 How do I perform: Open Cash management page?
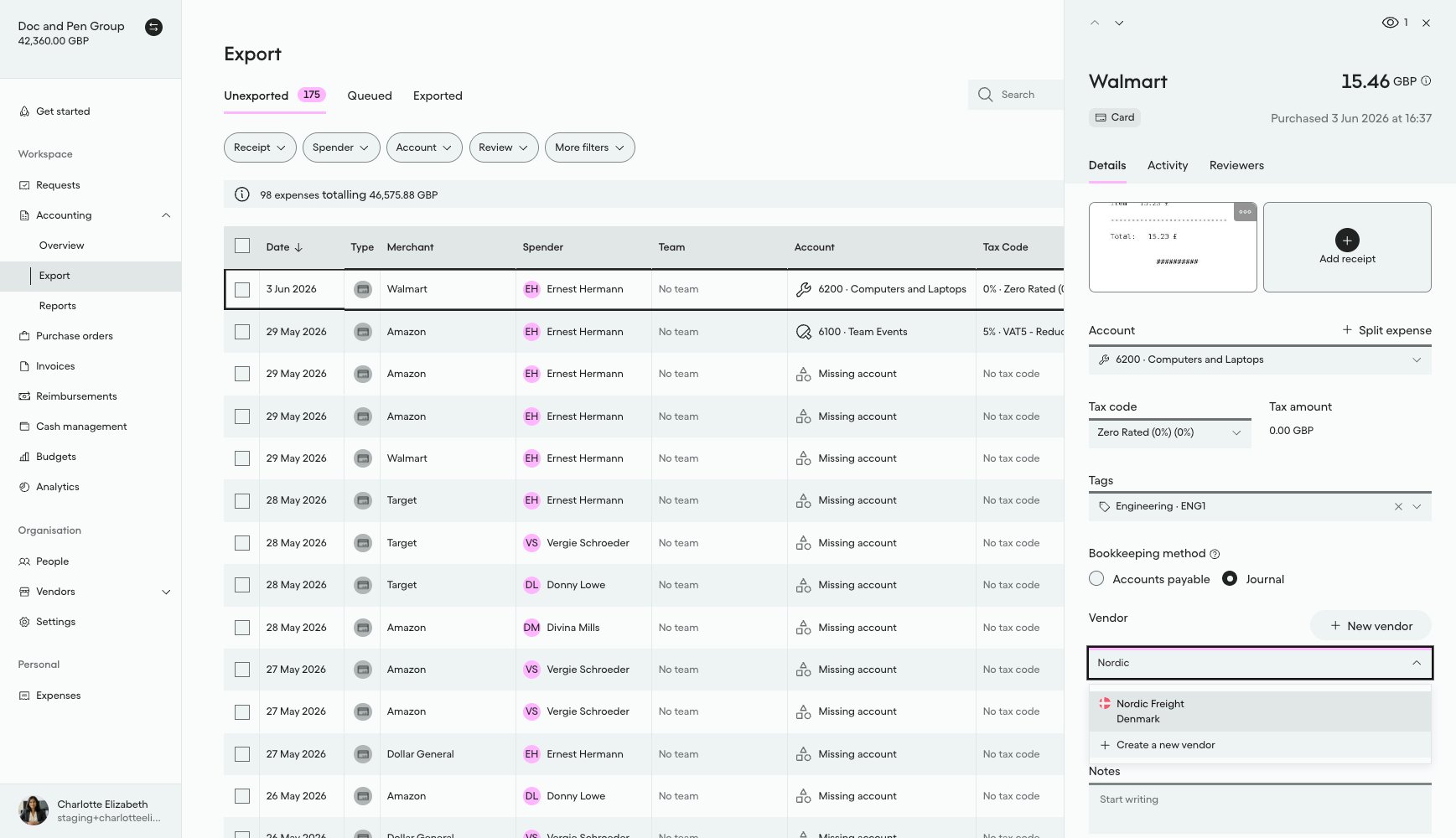[x=81, y=427]
